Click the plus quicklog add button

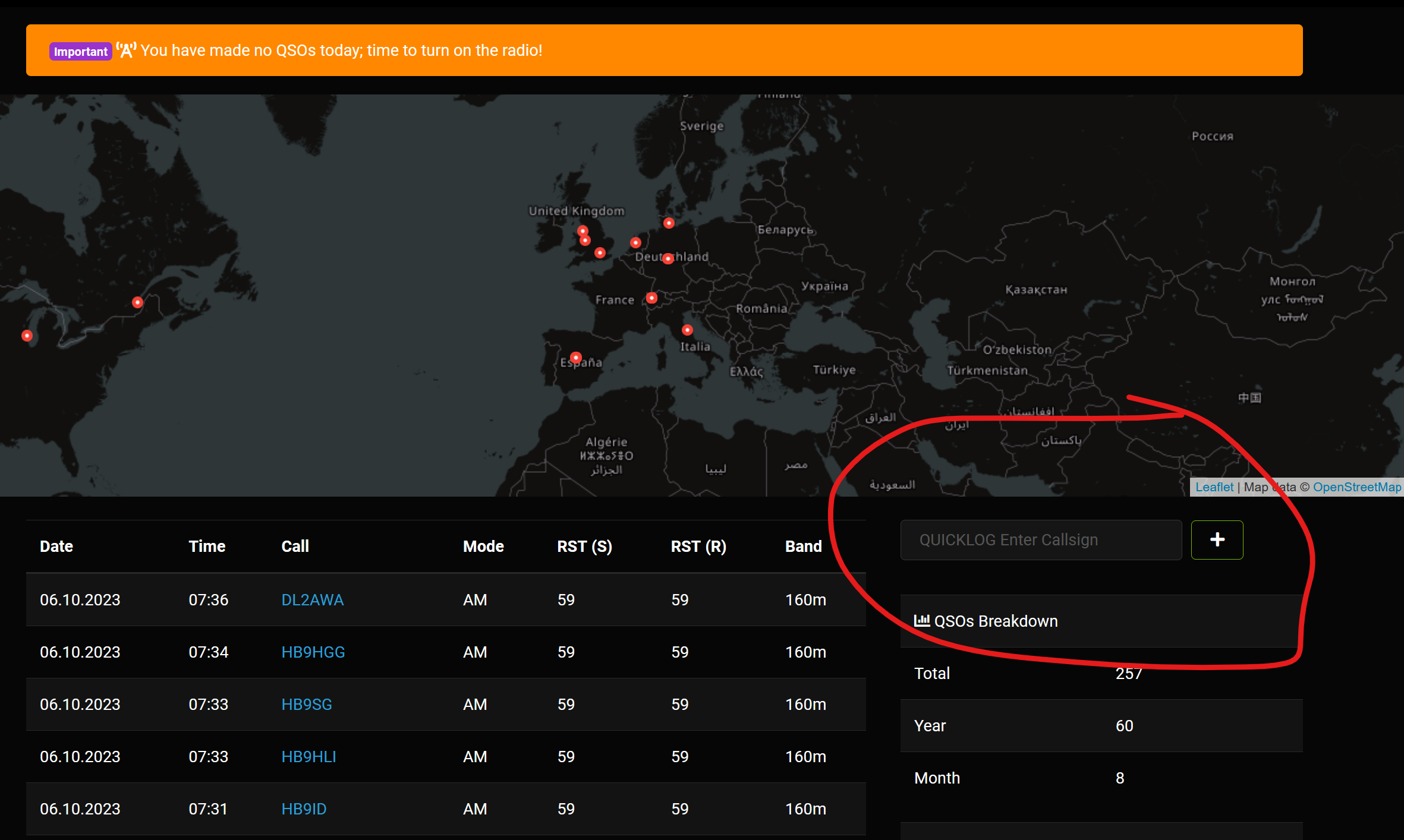pos(1217,539)
